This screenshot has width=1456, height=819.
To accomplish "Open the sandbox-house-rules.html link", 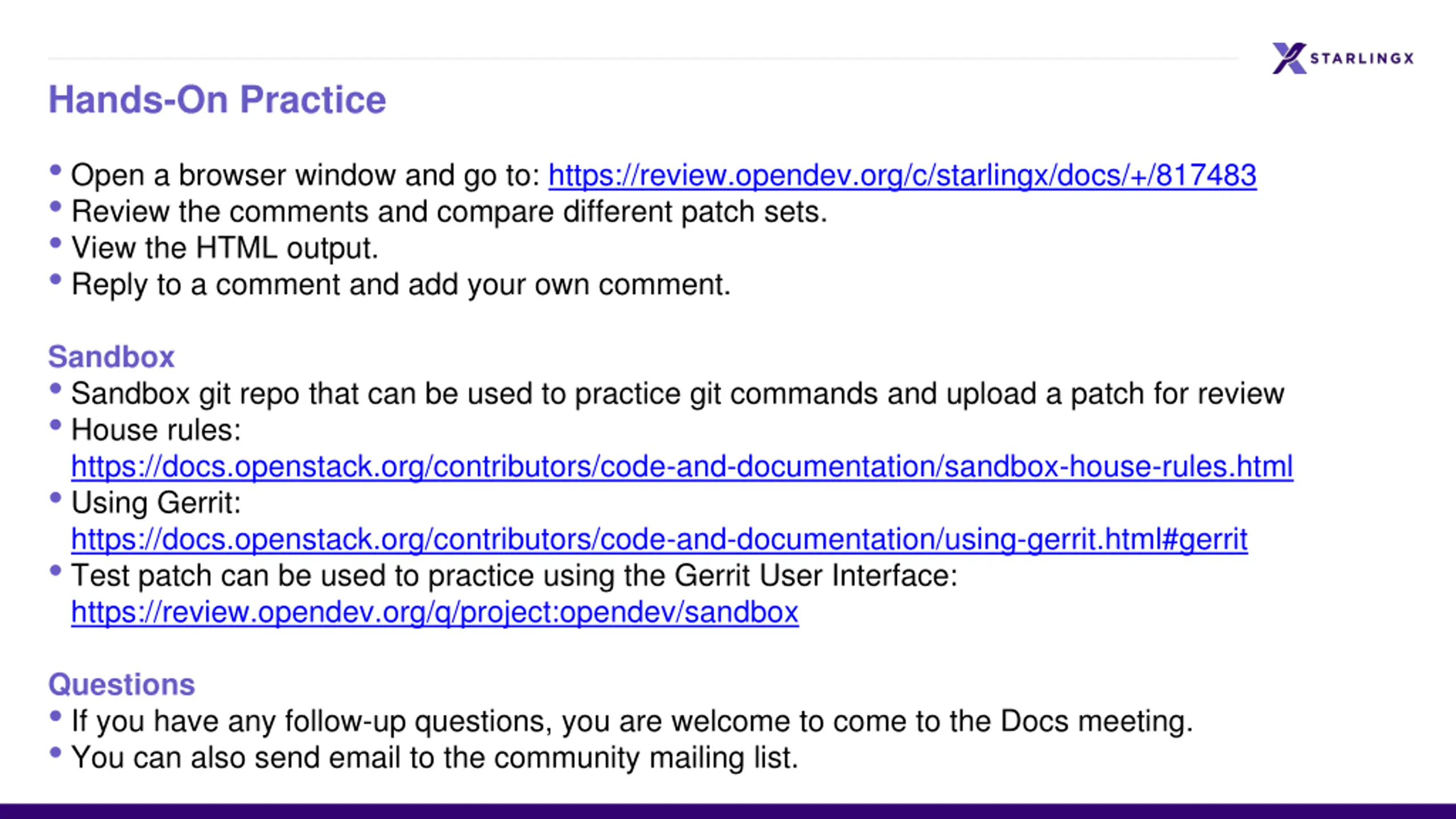I will tap(682, 466).
